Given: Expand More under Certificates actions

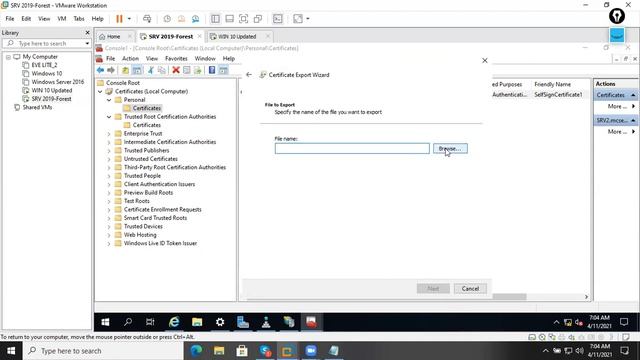Looking at the screenshot, I should pos(621,106).
